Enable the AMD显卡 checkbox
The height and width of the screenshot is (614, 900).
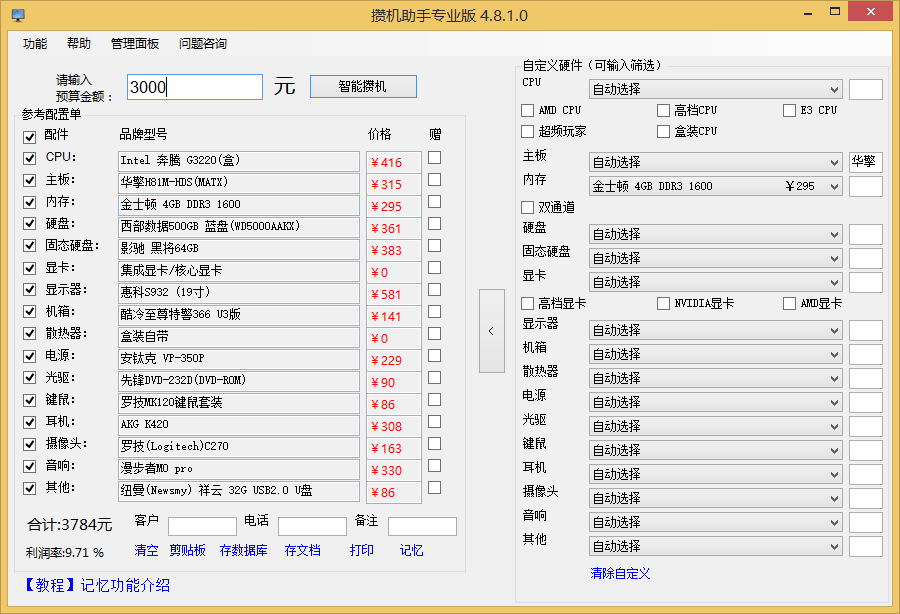pos(790,303)
